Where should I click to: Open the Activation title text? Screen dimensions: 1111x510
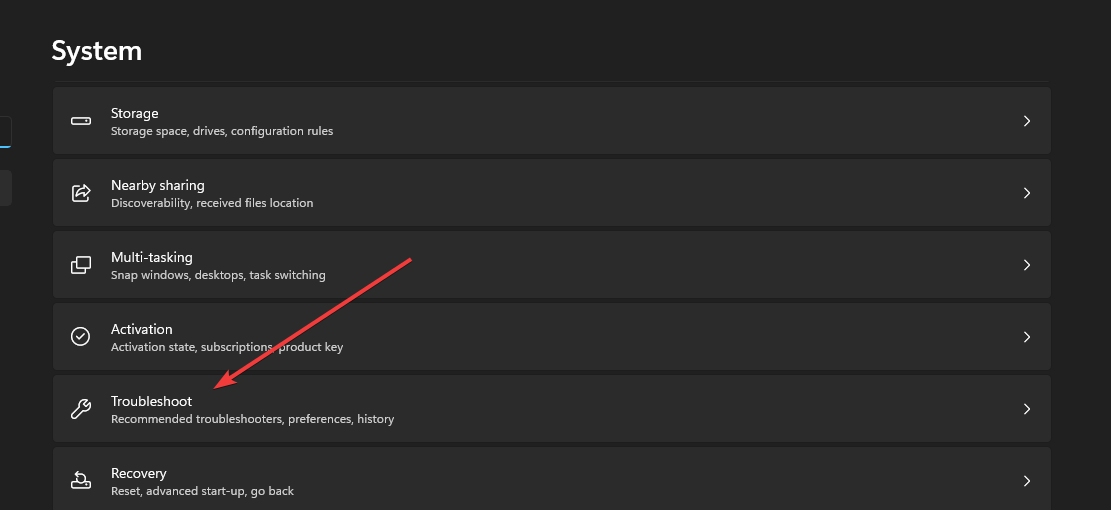point(142,329)
